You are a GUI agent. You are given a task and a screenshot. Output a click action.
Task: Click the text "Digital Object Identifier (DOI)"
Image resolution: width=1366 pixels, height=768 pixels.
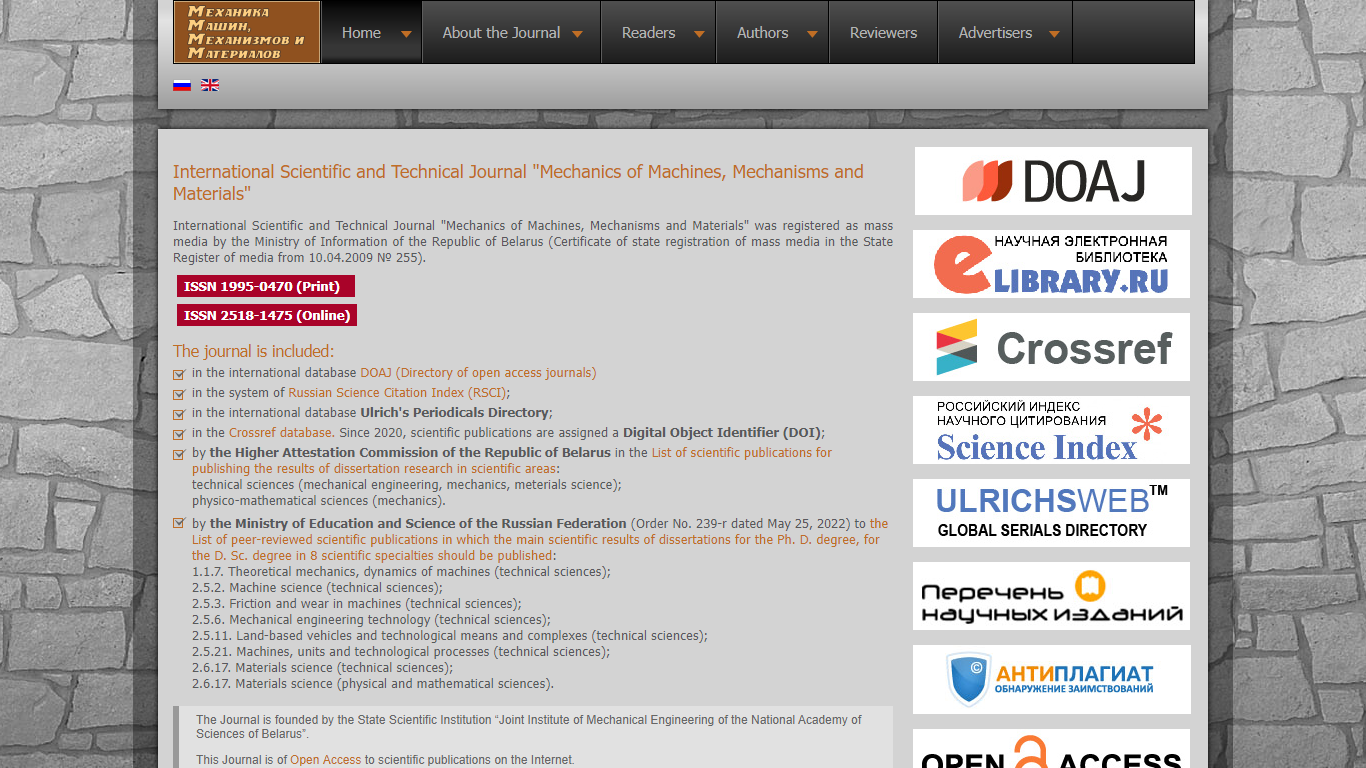722,433
